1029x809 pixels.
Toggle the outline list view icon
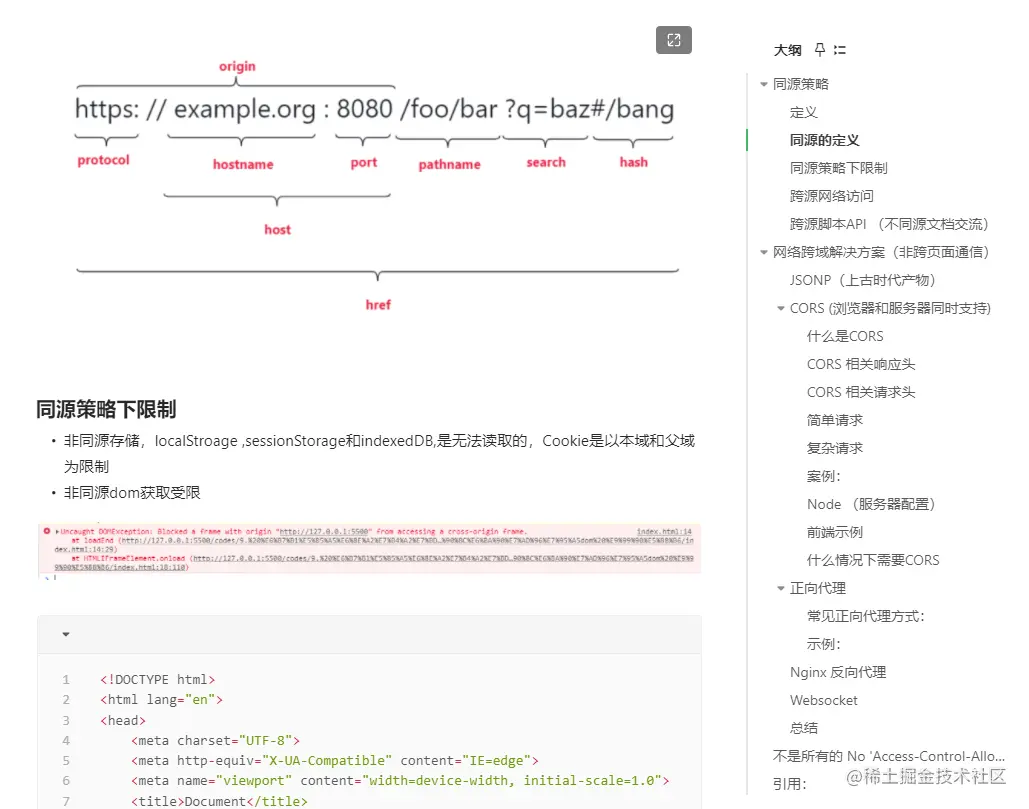[839, 50]
